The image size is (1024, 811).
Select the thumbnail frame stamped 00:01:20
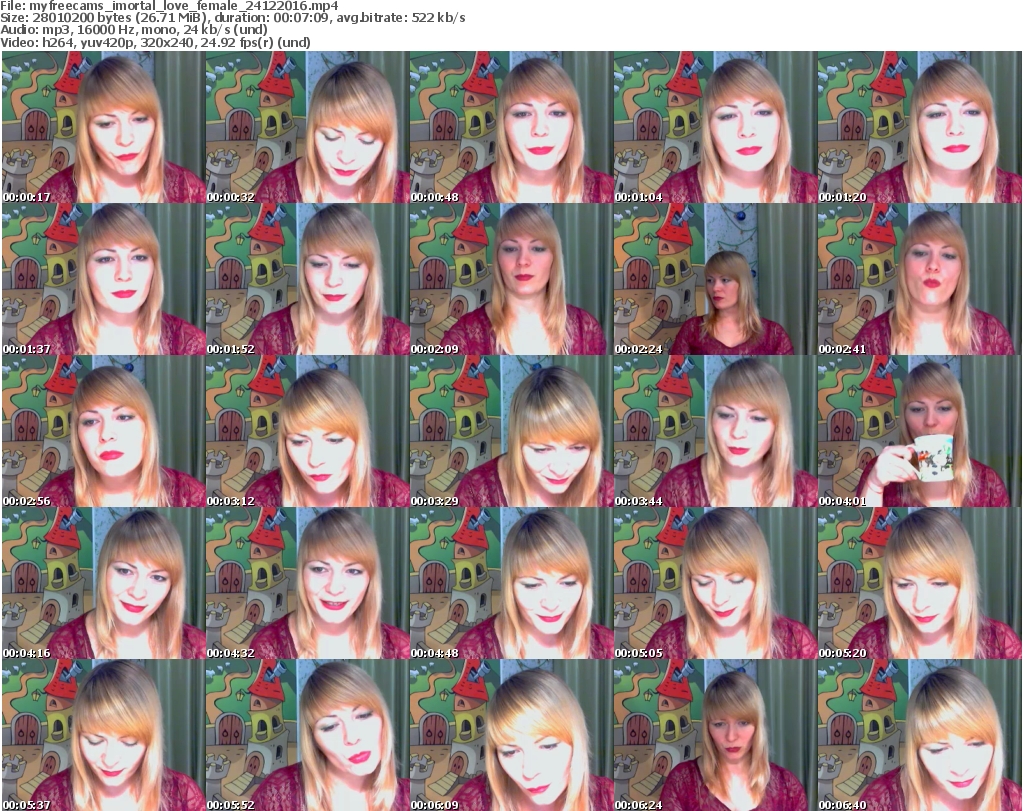pyautogui.click(x=920, y=127)
